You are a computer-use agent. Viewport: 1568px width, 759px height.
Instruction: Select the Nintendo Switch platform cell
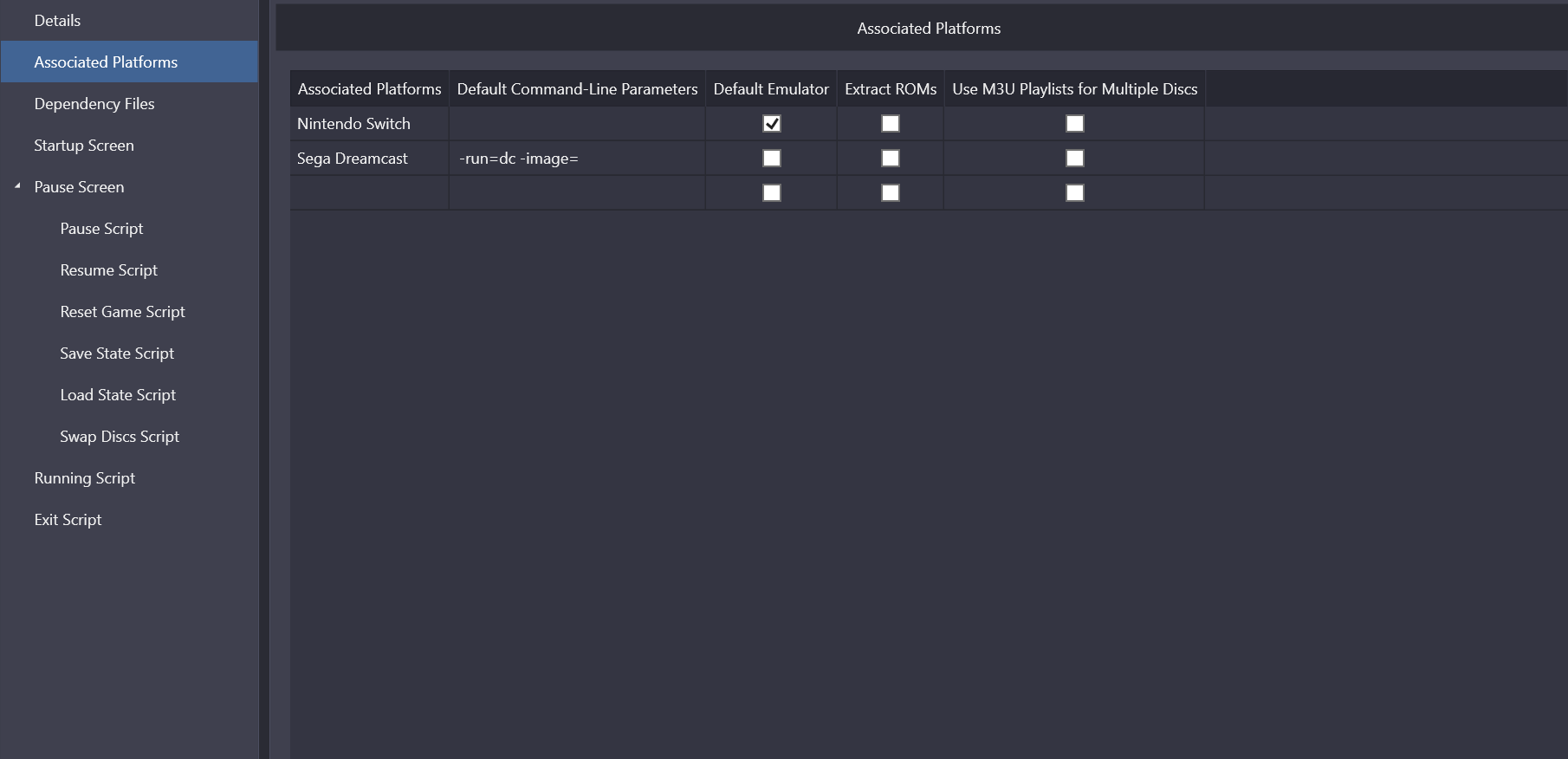370,124
